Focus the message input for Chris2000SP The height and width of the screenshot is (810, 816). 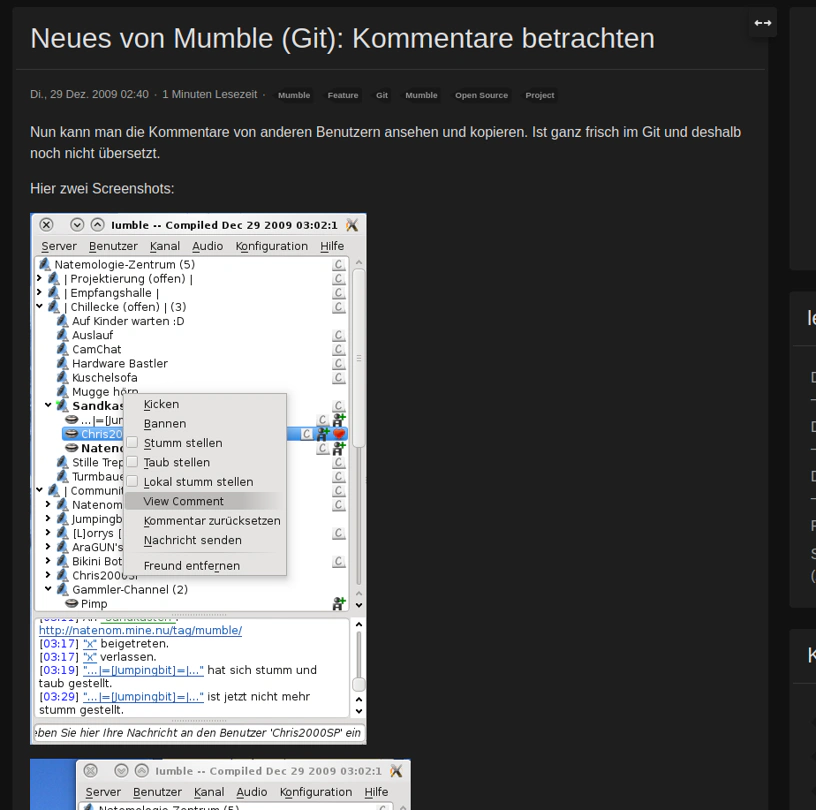point(200,733)
